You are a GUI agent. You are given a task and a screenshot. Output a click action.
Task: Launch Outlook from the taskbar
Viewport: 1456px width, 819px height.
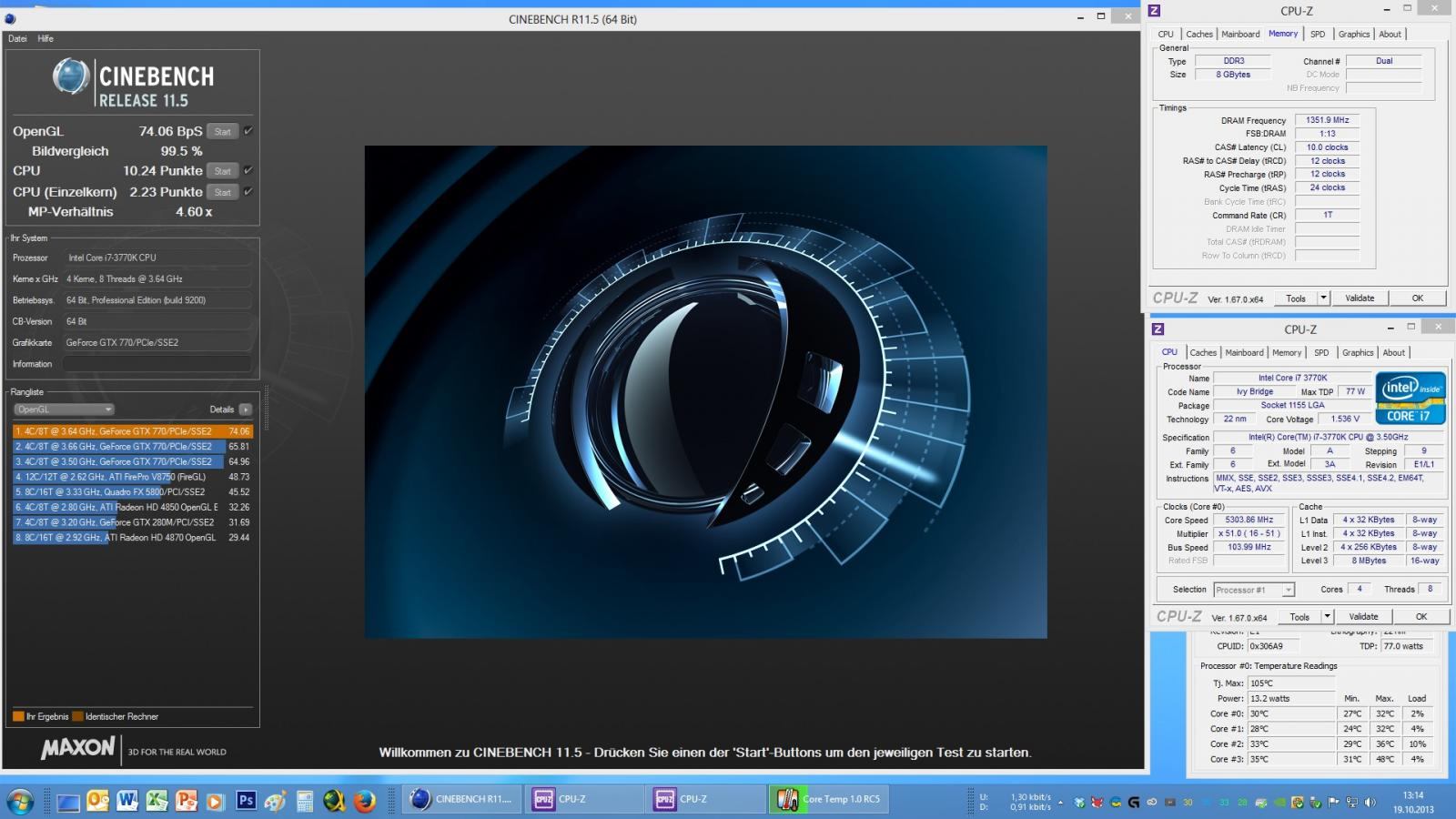click(x=97, y=801)
